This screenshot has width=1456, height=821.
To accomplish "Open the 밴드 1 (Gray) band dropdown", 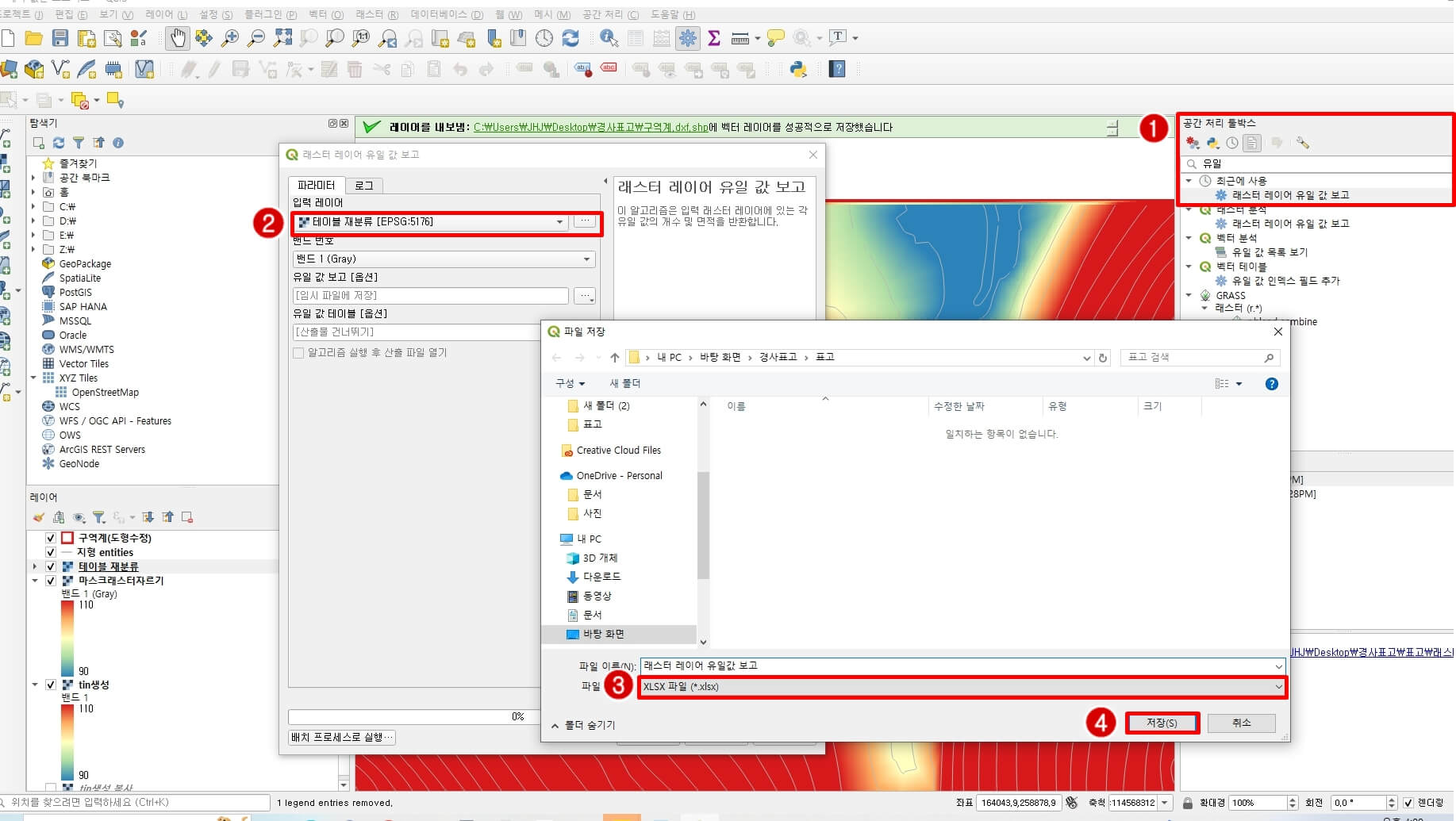I will click(x=444, y=259).
